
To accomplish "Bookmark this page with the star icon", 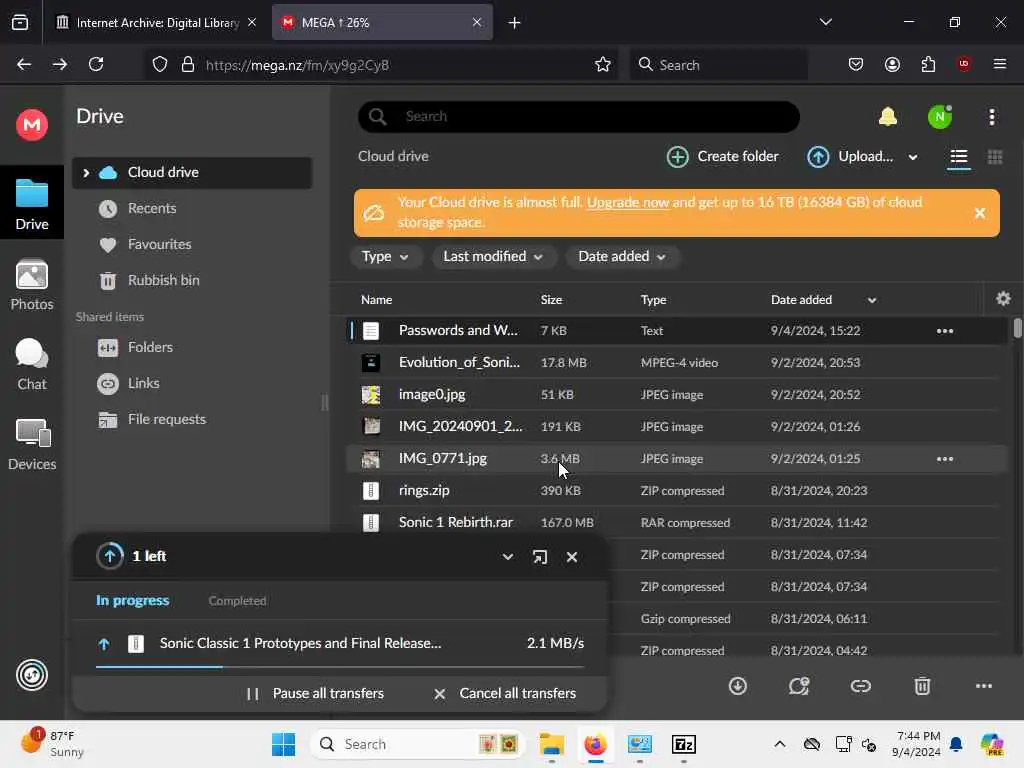I will (602, 65).
